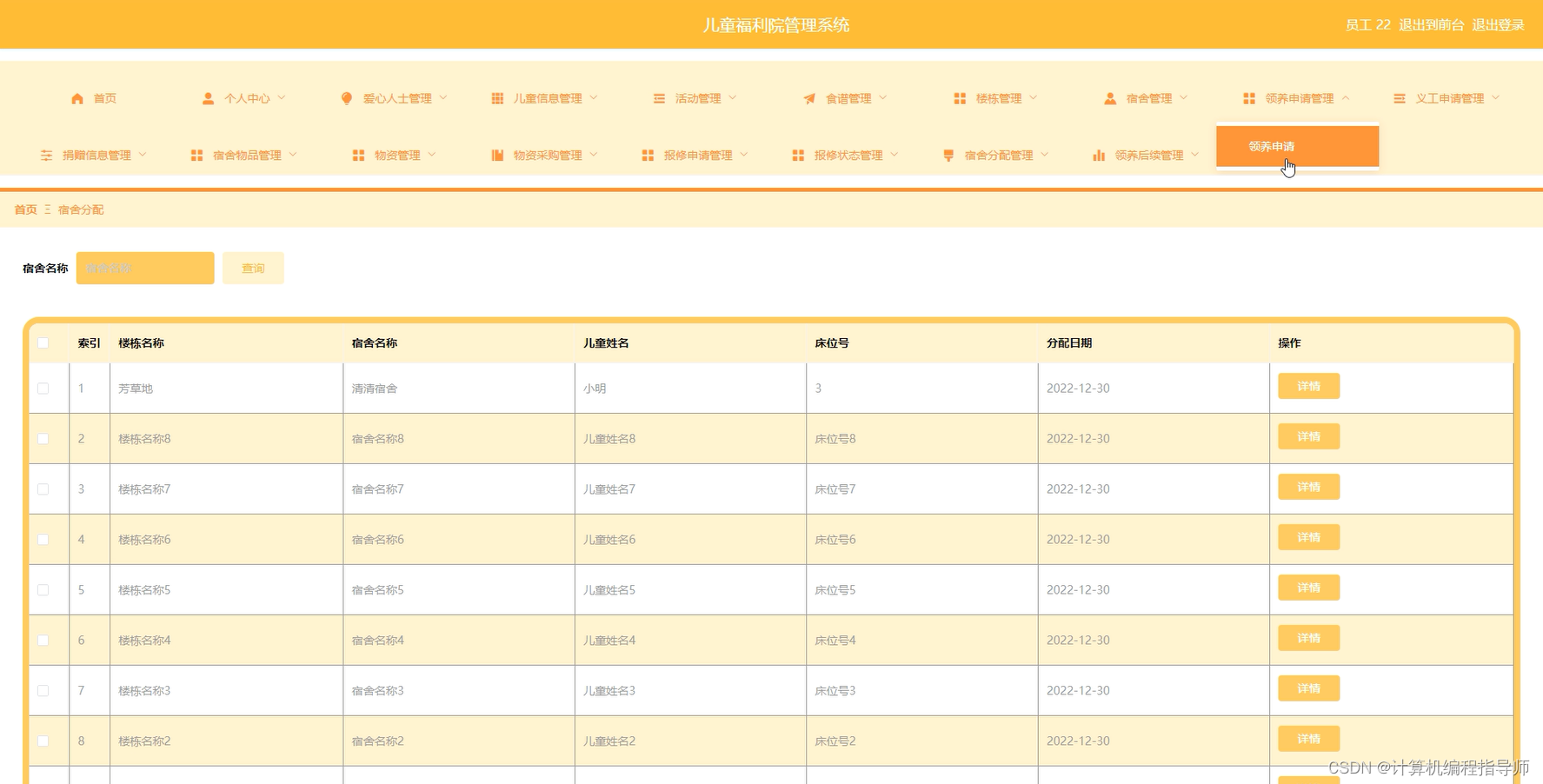Click the grid icon for 儿童信息管理
This screenshot has width=1543, height=784.
(x=497, y=98)
